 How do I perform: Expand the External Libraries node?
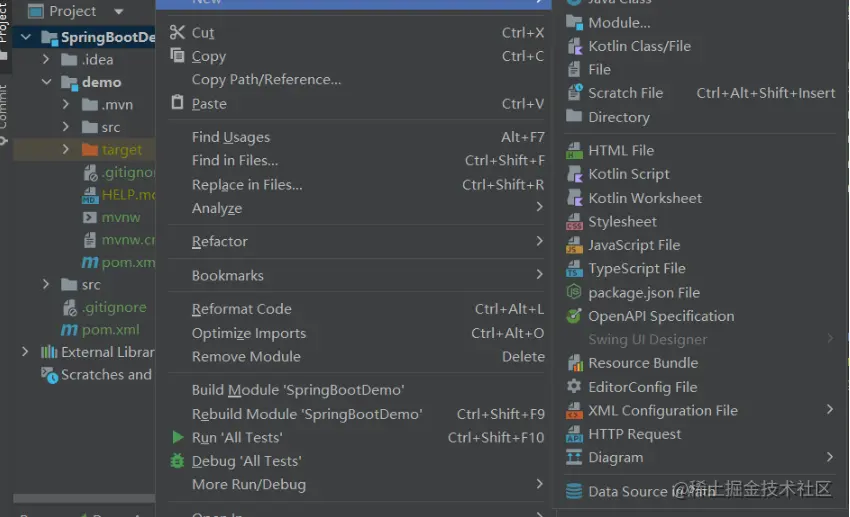point(25,352)
